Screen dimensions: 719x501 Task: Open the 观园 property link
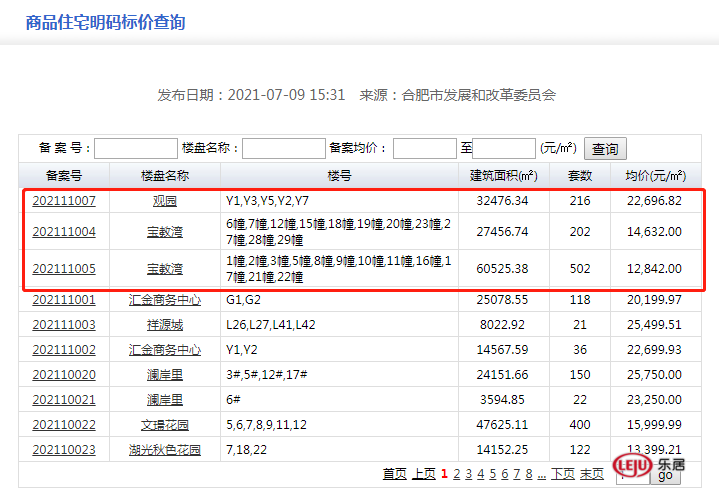coord(165,201)
